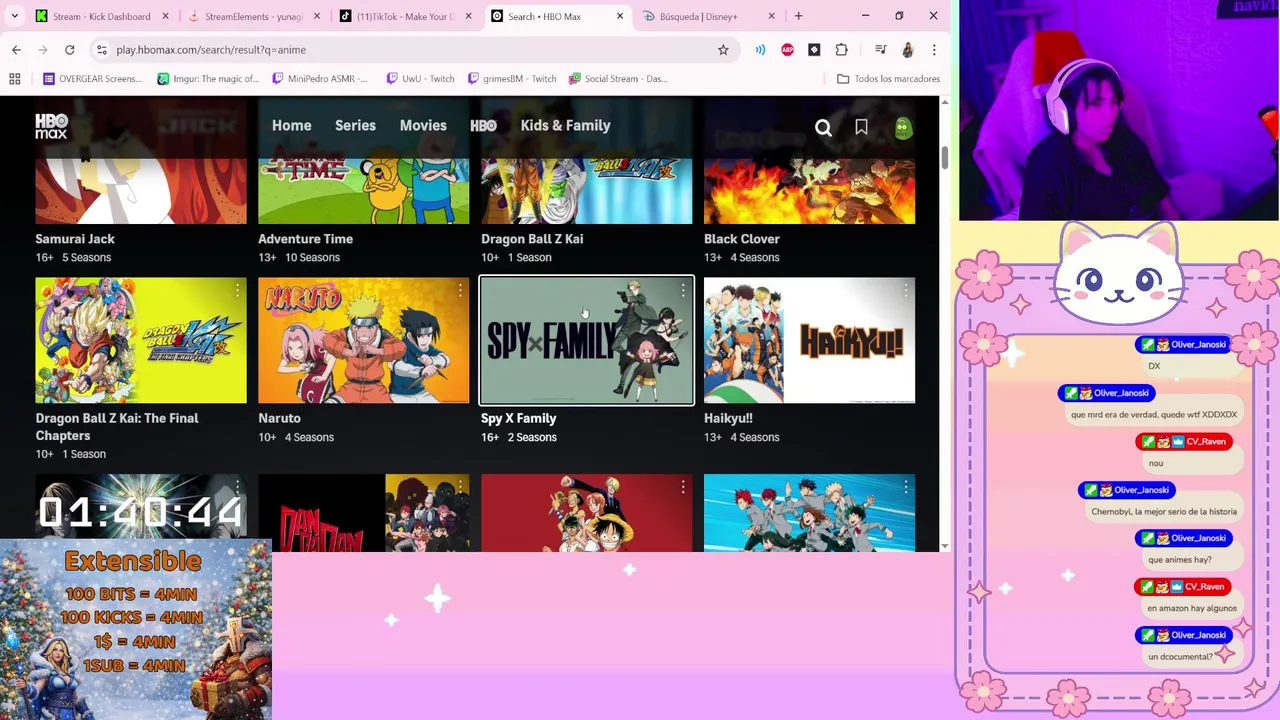This screenshot has height=720, width=1280.
Task: Click the Dan Da Dan thumbnail
Action: click(x=364, y=513)
